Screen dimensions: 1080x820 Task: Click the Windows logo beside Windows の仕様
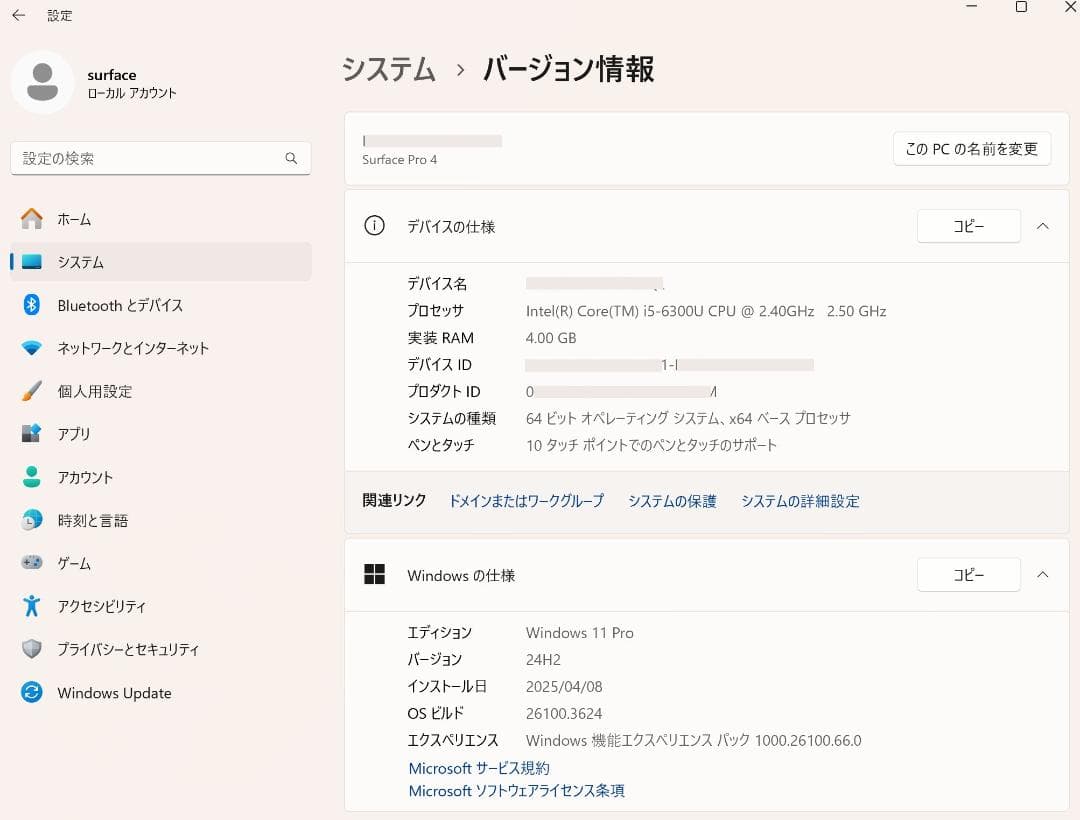click(374, 574)
